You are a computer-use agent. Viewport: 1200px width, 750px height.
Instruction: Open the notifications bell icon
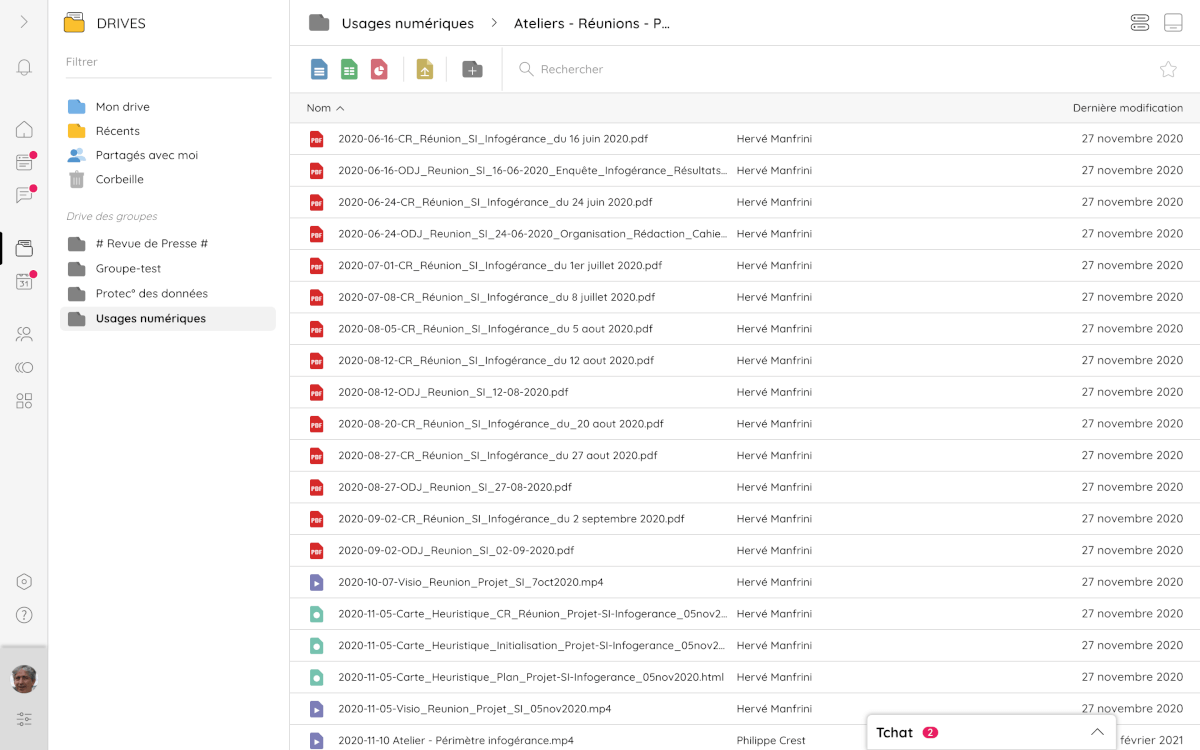[24, 68]
